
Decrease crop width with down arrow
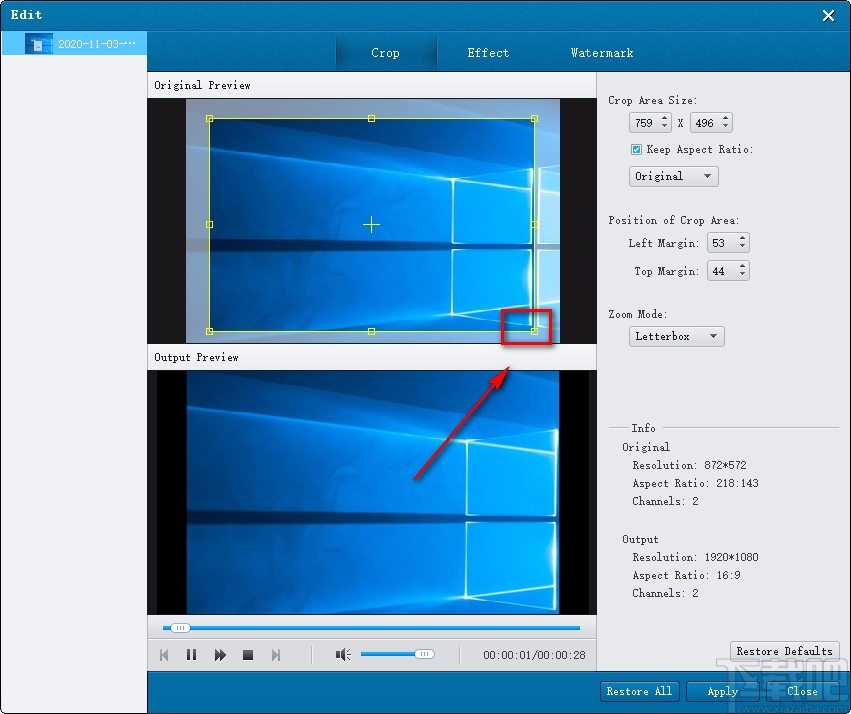click(x=665, y=126)
